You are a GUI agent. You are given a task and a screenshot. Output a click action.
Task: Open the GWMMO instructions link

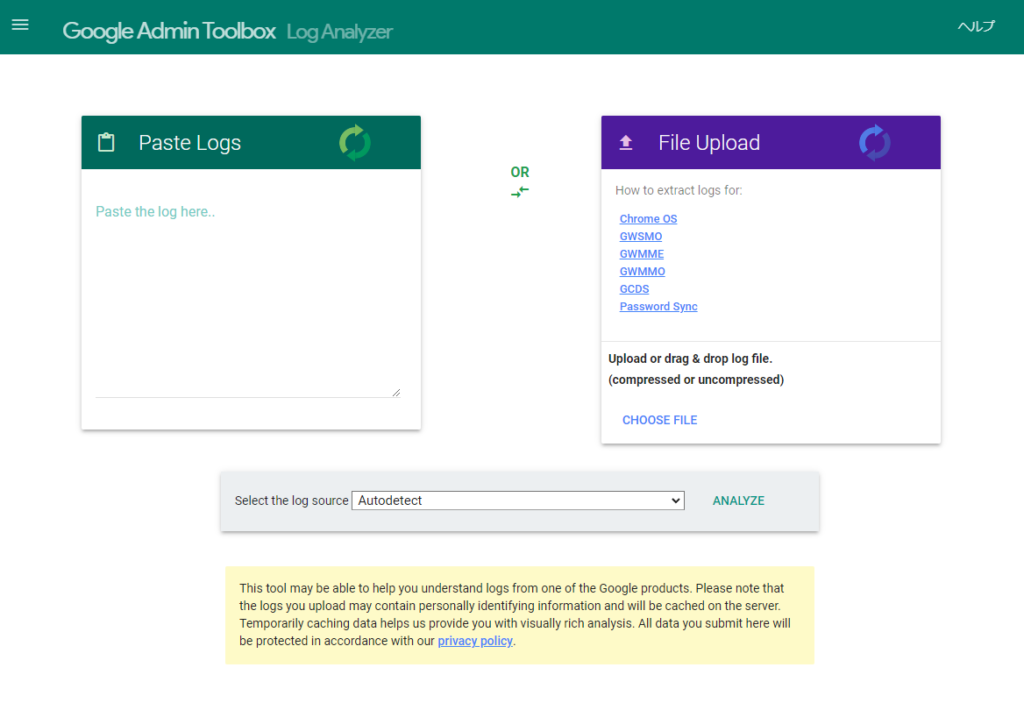point(642,271)
